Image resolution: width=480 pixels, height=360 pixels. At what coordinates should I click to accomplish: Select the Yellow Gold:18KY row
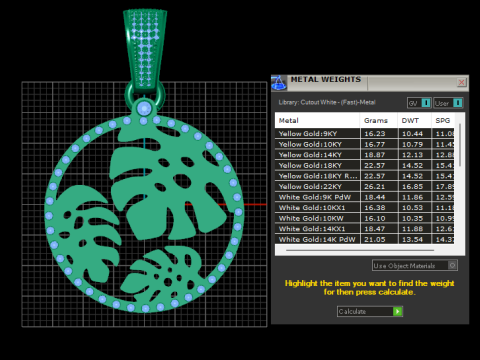click(364, 165)
